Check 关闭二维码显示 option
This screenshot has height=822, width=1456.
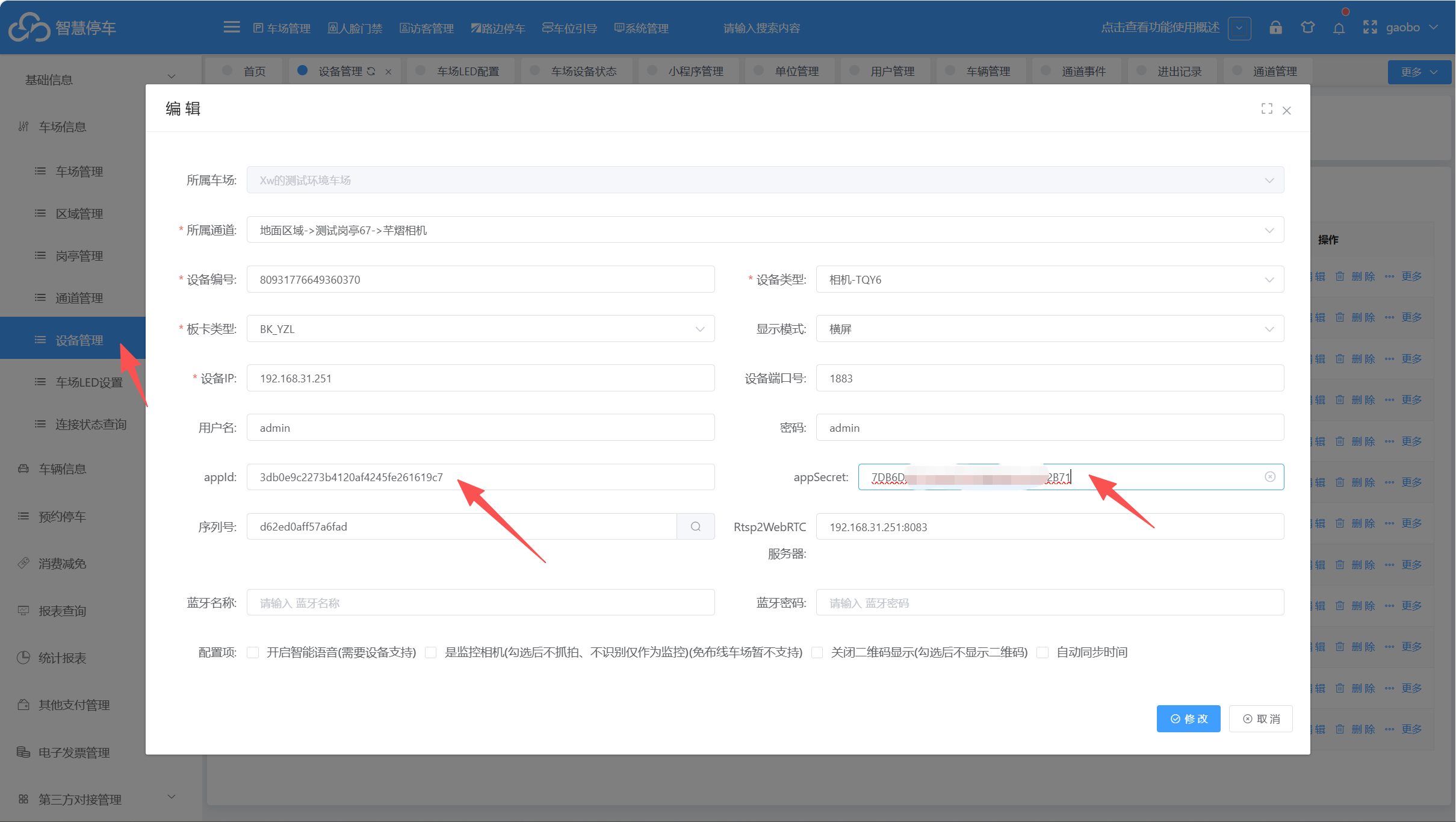817,653
